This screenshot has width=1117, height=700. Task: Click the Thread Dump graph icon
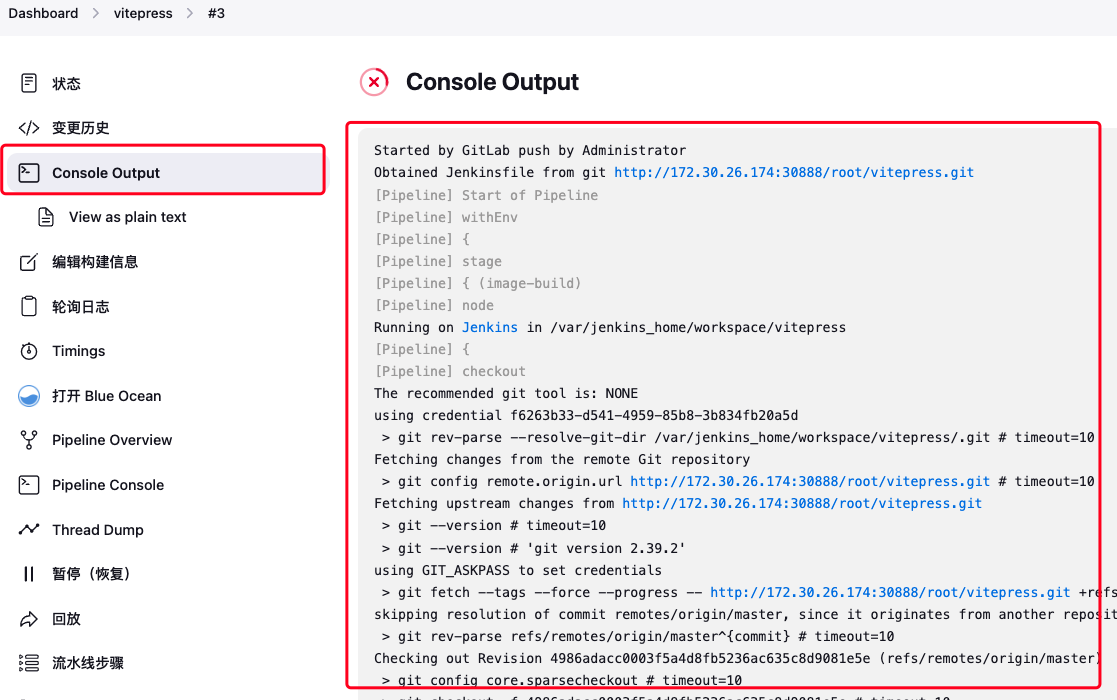[29, 530]
